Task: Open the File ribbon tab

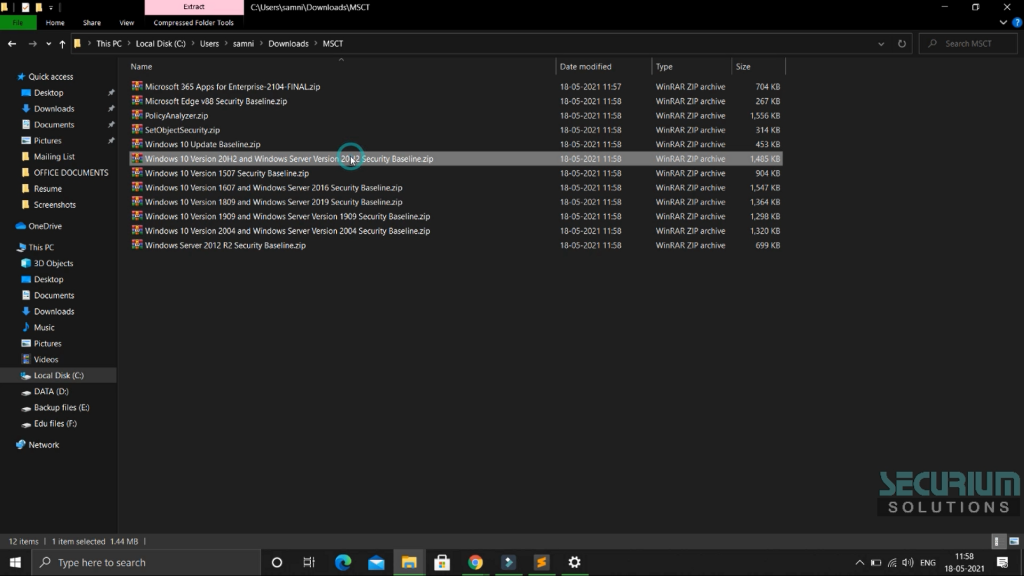Action: point(18,22)
